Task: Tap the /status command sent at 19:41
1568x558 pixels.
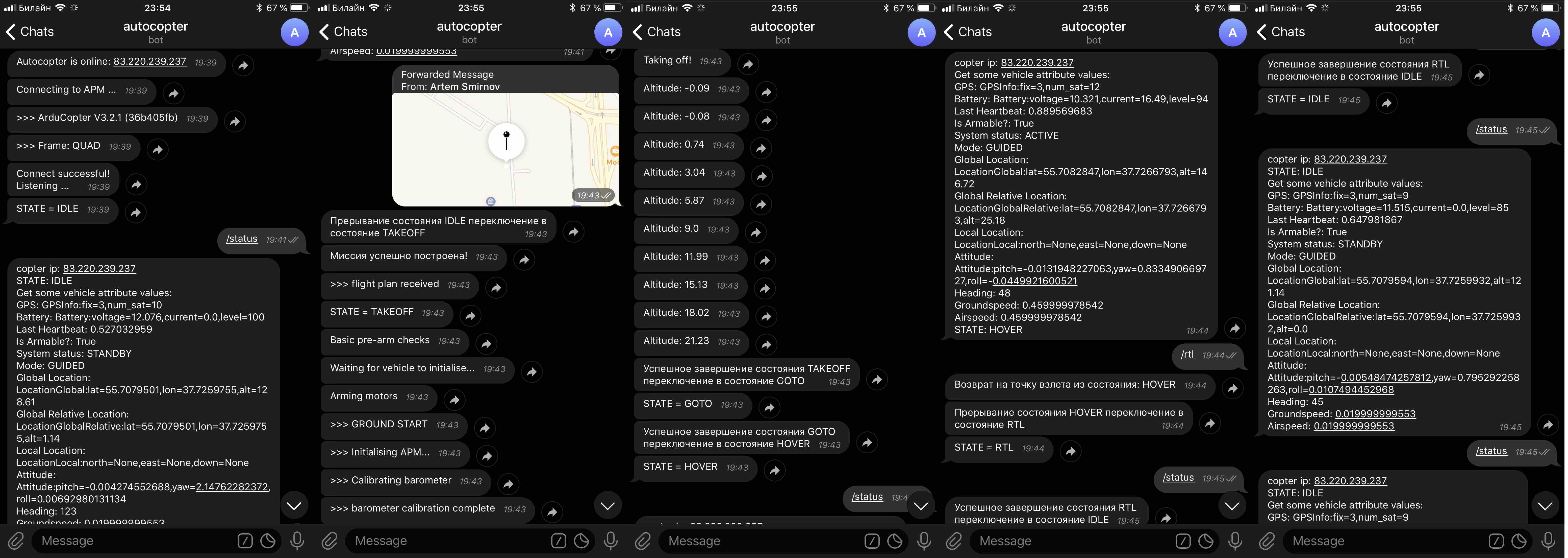Action: [242, 239]
